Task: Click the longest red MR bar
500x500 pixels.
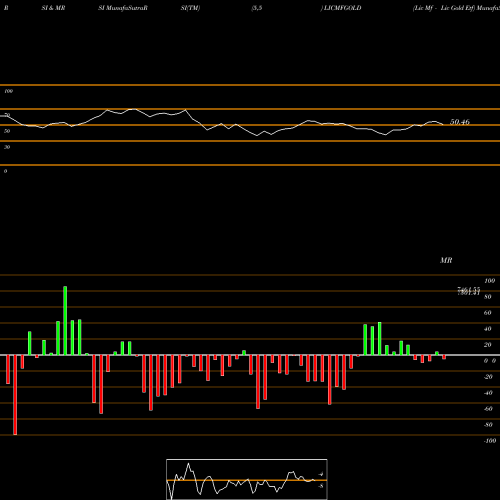Action: point(15,395)
